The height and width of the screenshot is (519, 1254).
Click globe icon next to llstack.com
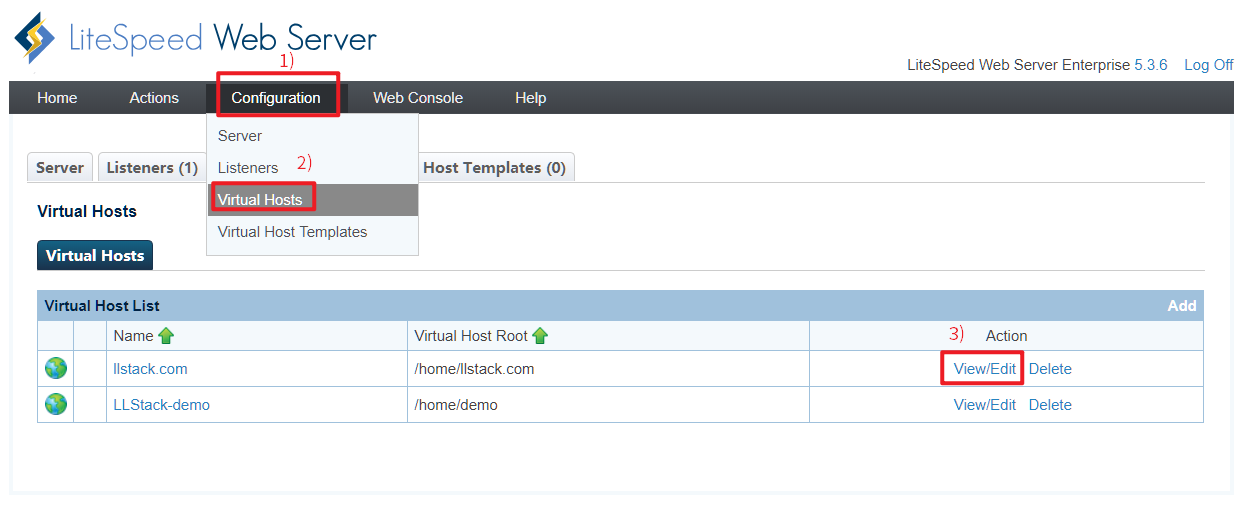click(x=56, y=369)
